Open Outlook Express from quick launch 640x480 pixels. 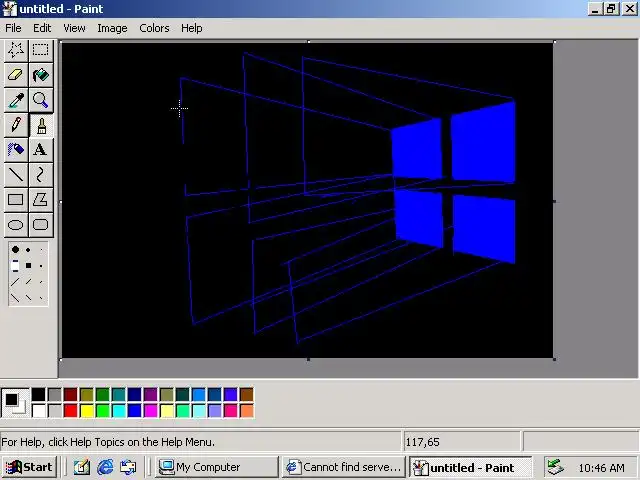pos(128,467)
